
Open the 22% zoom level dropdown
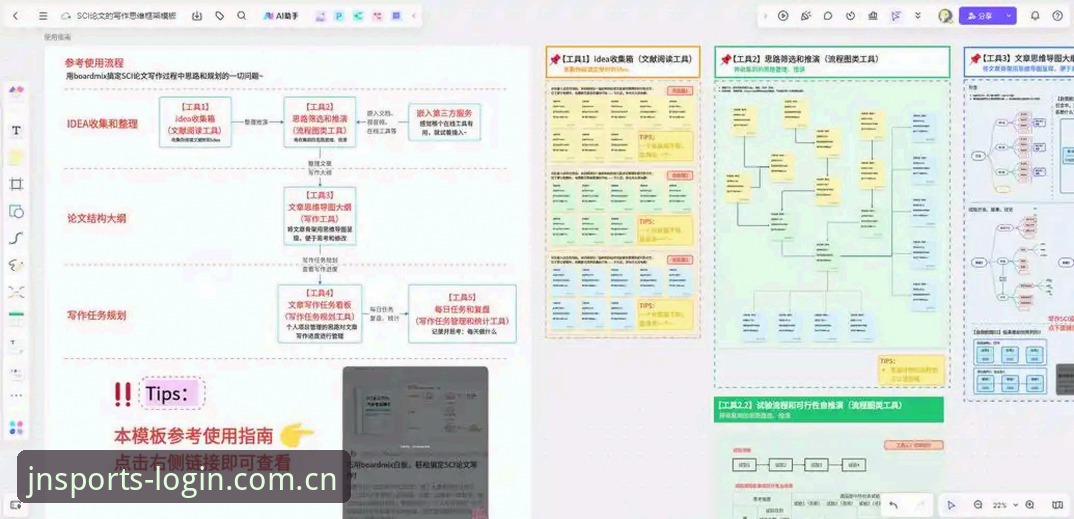click(x=1003, y=505)
